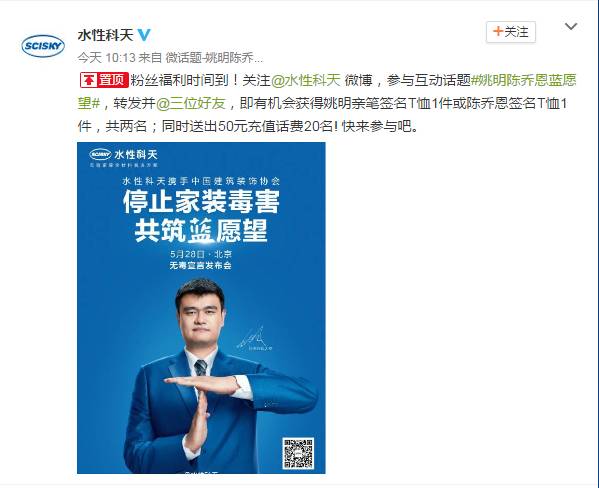This screenshot has width=599, height=488.
Task: Click the SCISKY profile avatar logo
Action: click(43, 46)
